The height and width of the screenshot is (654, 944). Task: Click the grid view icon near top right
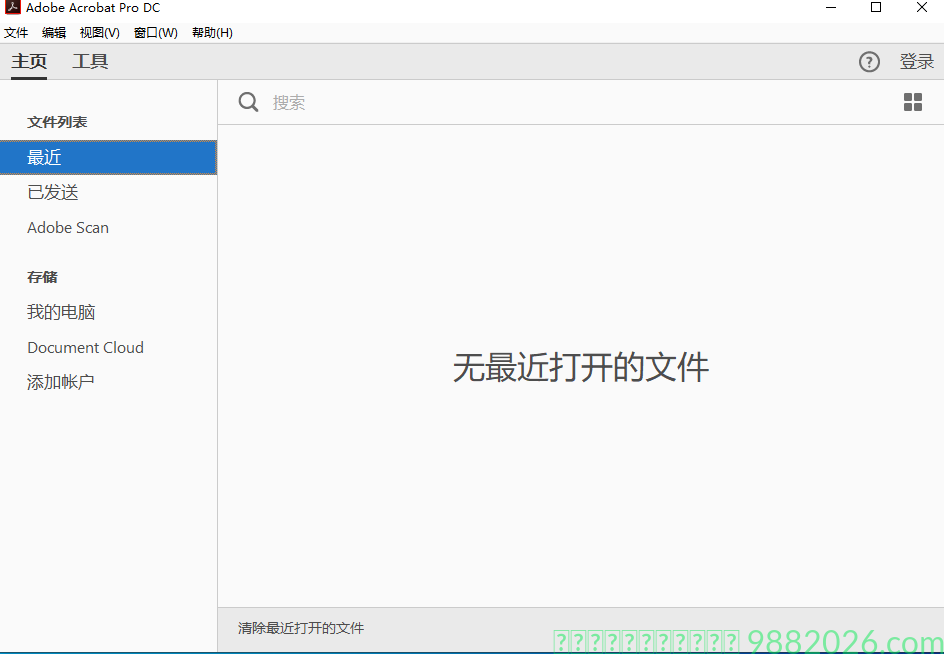click(912, 102)
